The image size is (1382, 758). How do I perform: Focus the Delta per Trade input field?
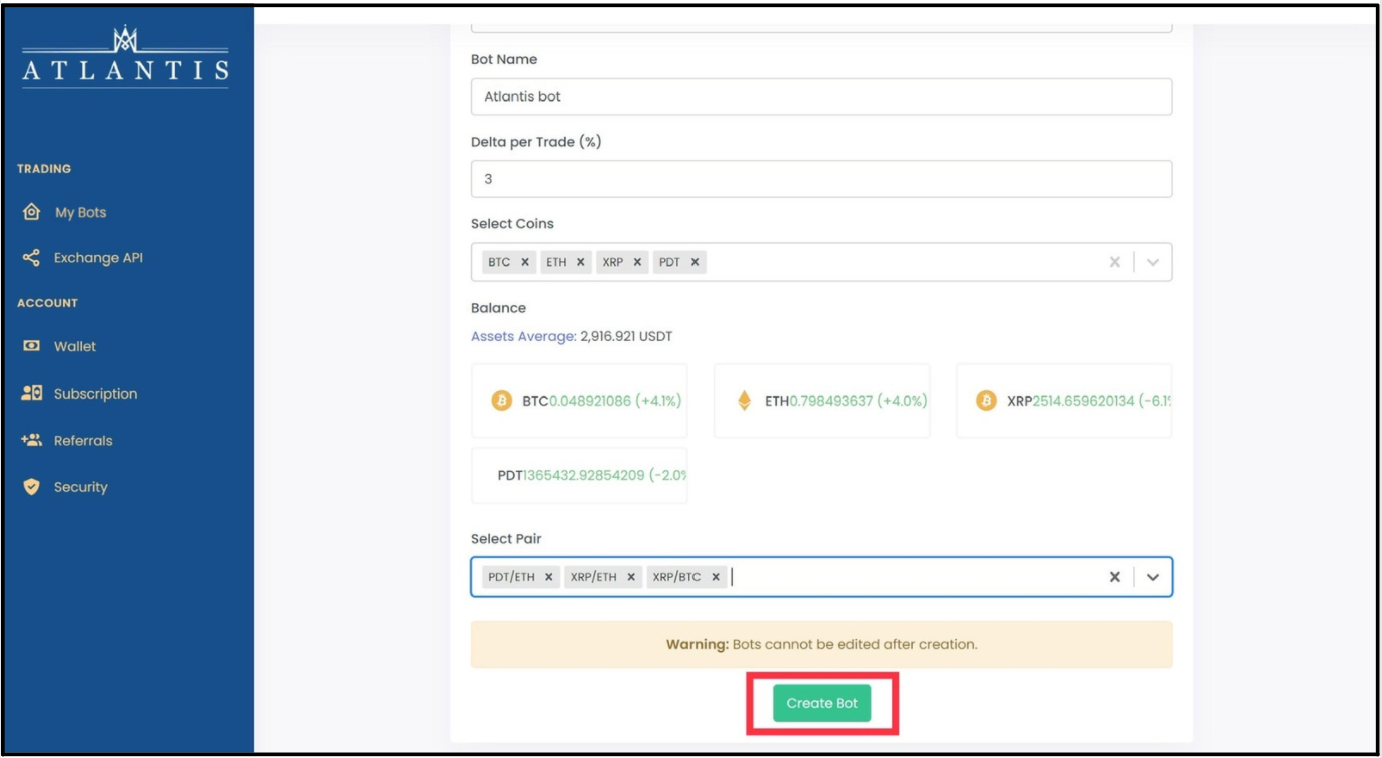pos(821,179)
